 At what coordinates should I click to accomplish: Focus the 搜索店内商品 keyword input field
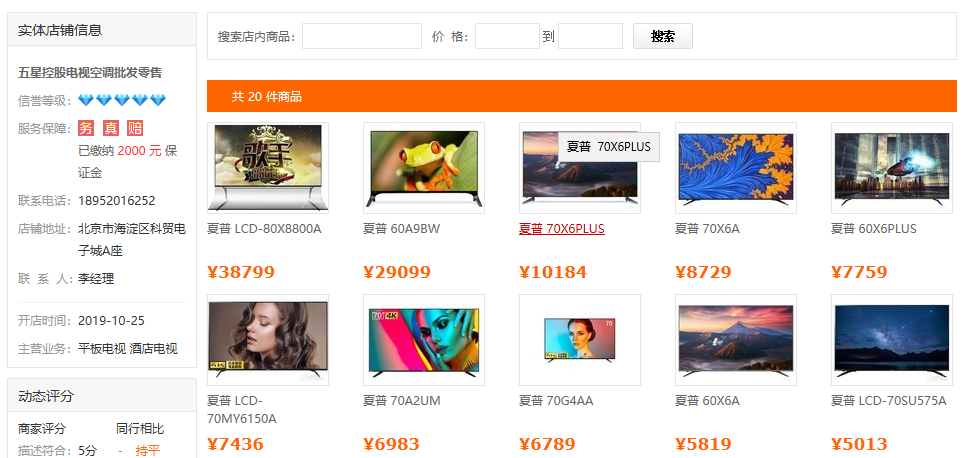point(362,36)
